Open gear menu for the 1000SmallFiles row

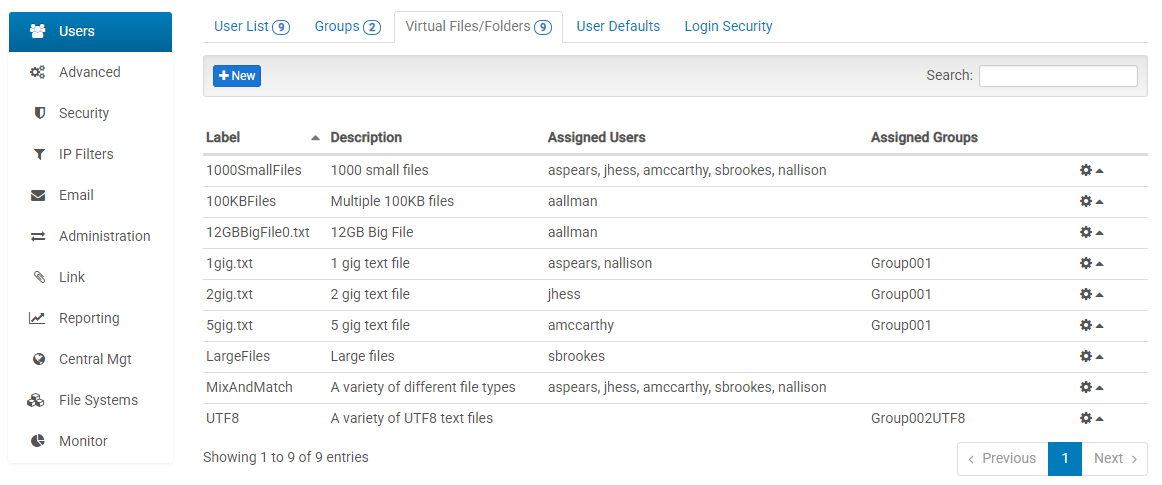1091,171
